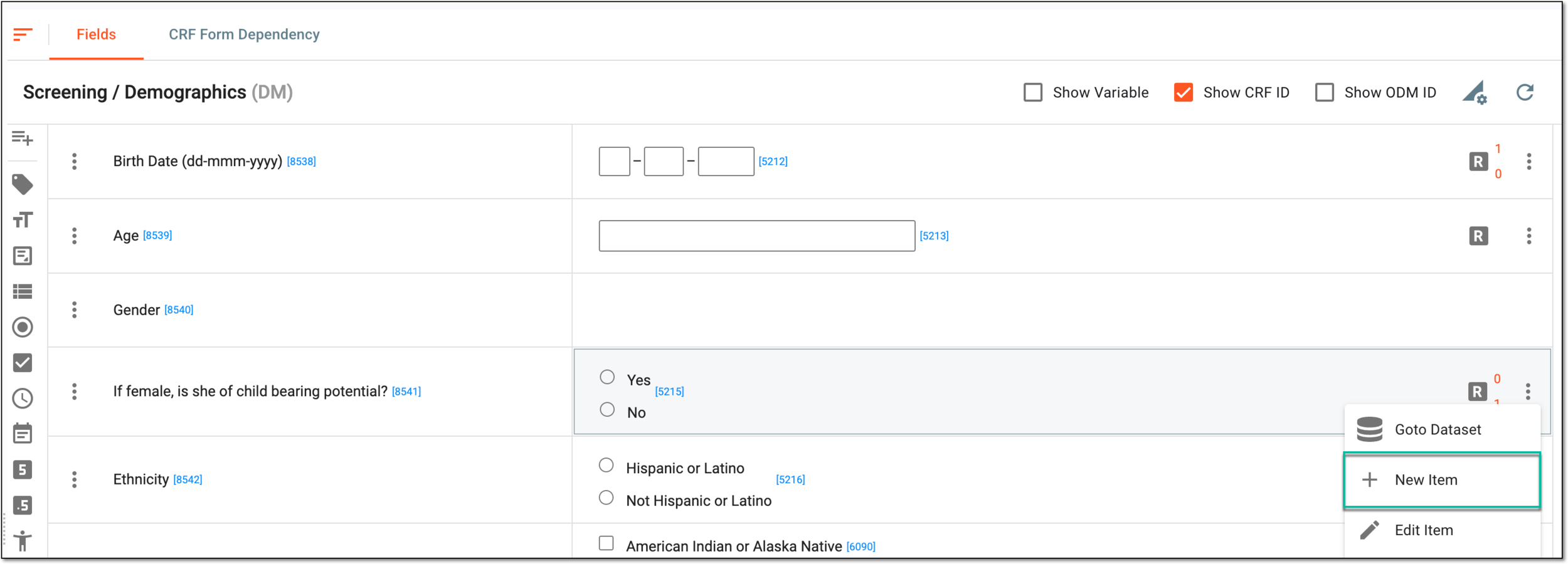Select Hispanic or Latino radio button
This screenshot has width=1568, height=564.
[x=606, y=466]
